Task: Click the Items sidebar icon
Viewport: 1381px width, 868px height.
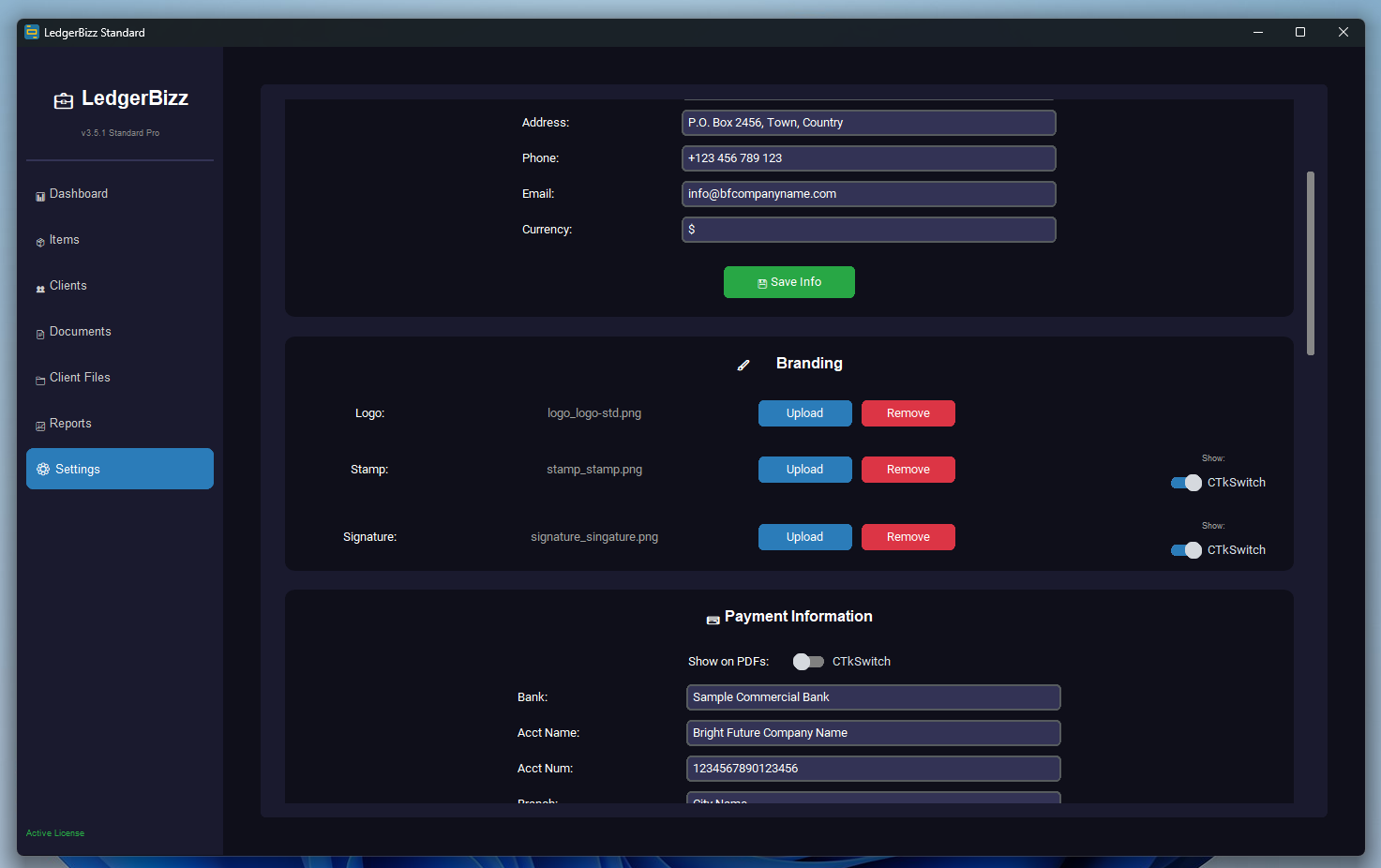Action: pyautogui.click(x=40, y=242)
